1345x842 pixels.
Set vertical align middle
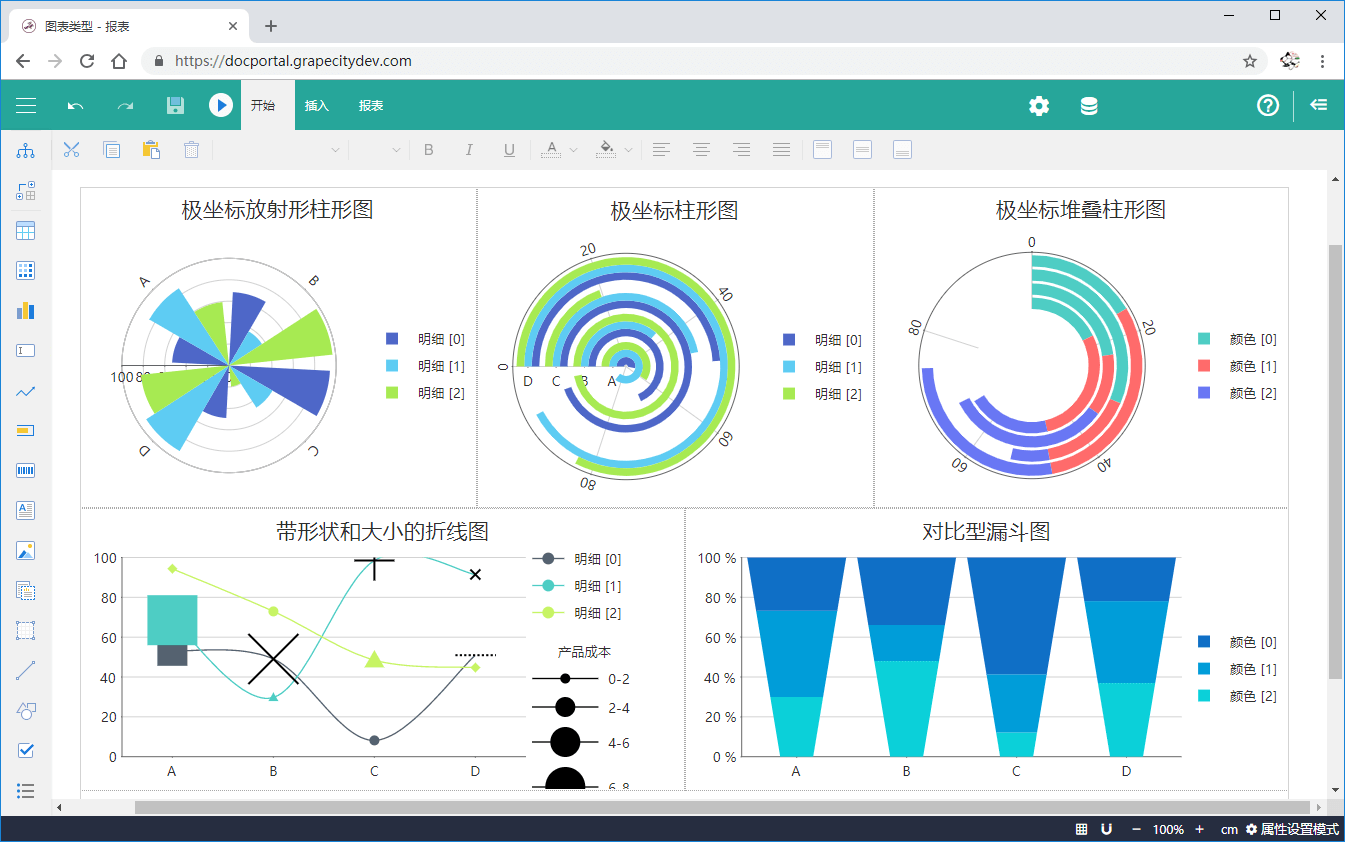(x=862, y=150)
